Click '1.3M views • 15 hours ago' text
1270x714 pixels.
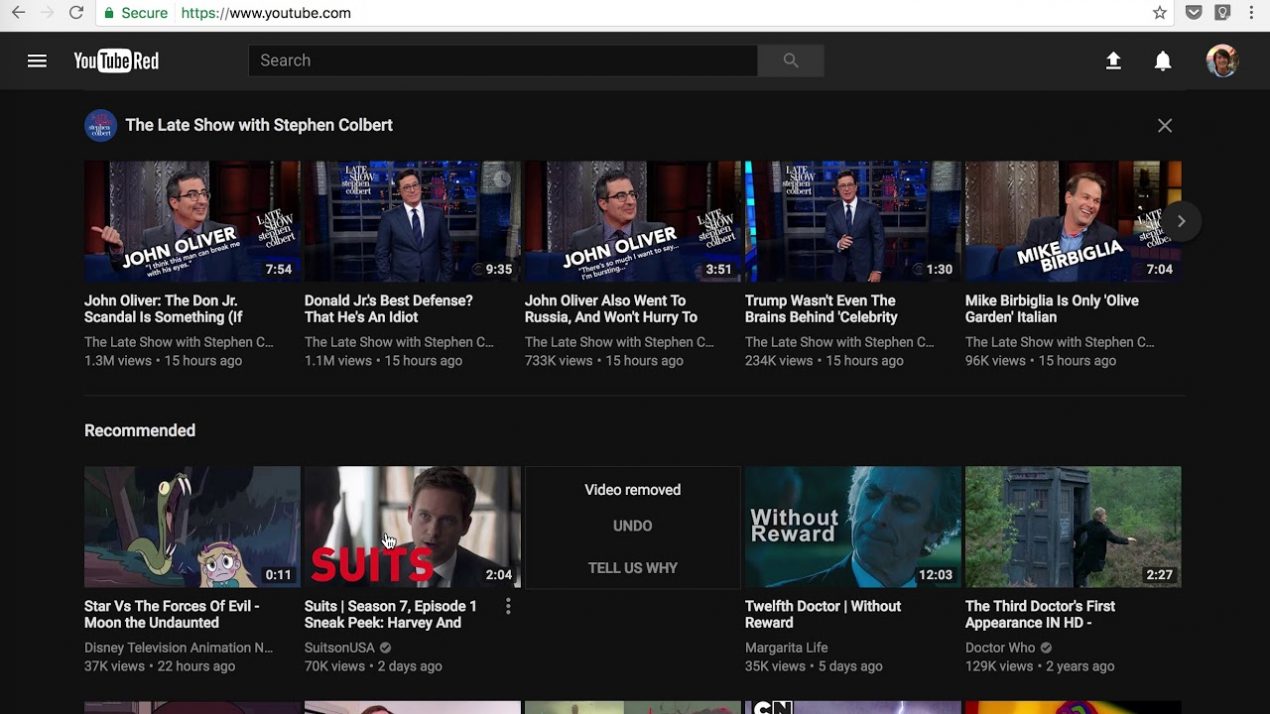click(x=163, y=361)
